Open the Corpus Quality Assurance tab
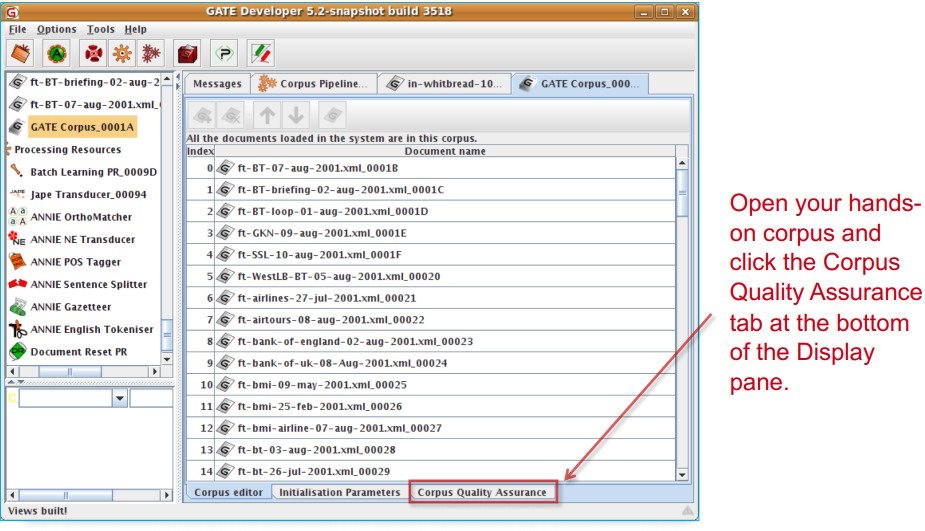Viewport: 925px width, 531px height. 482,492
